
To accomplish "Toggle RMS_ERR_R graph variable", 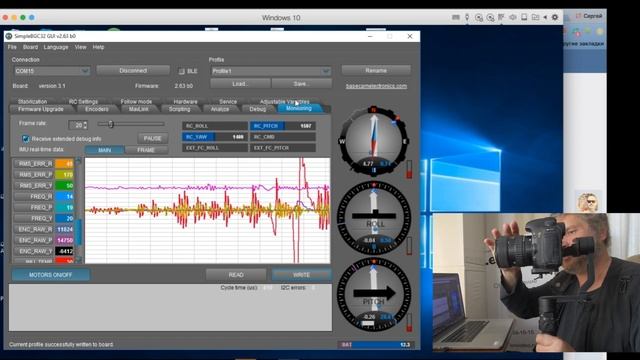I will point(34,164).
